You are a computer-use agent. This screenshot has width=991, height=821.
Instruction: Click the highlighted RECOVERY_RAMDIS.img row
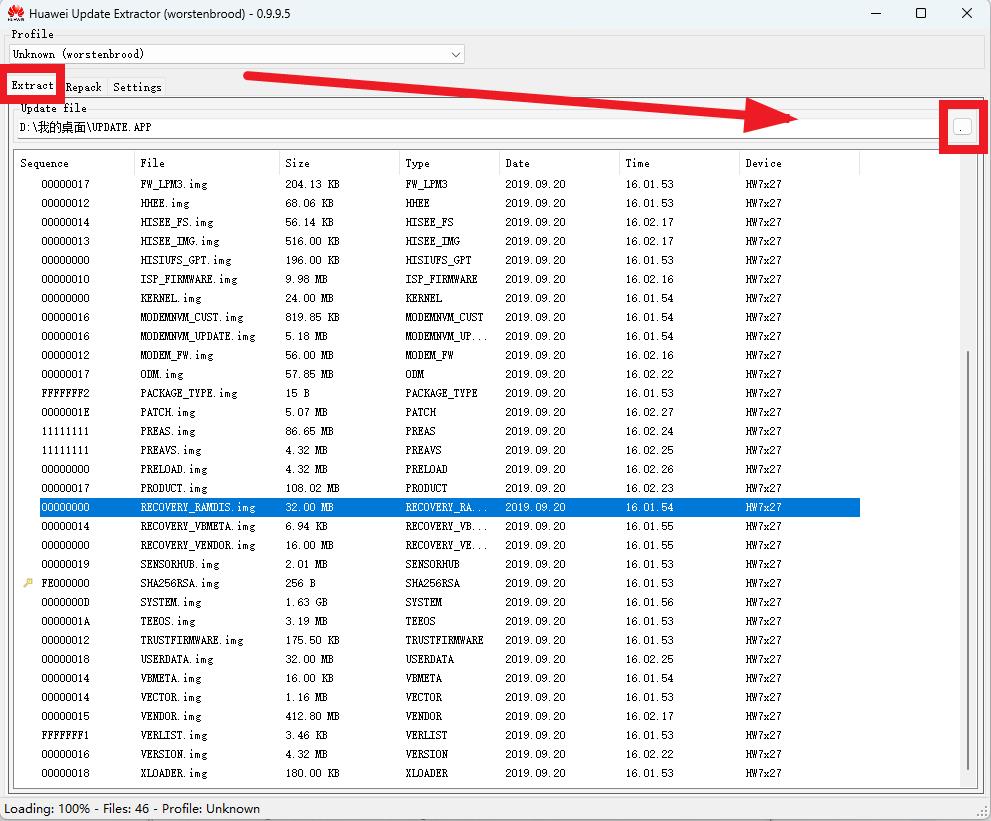coord(449,507)
